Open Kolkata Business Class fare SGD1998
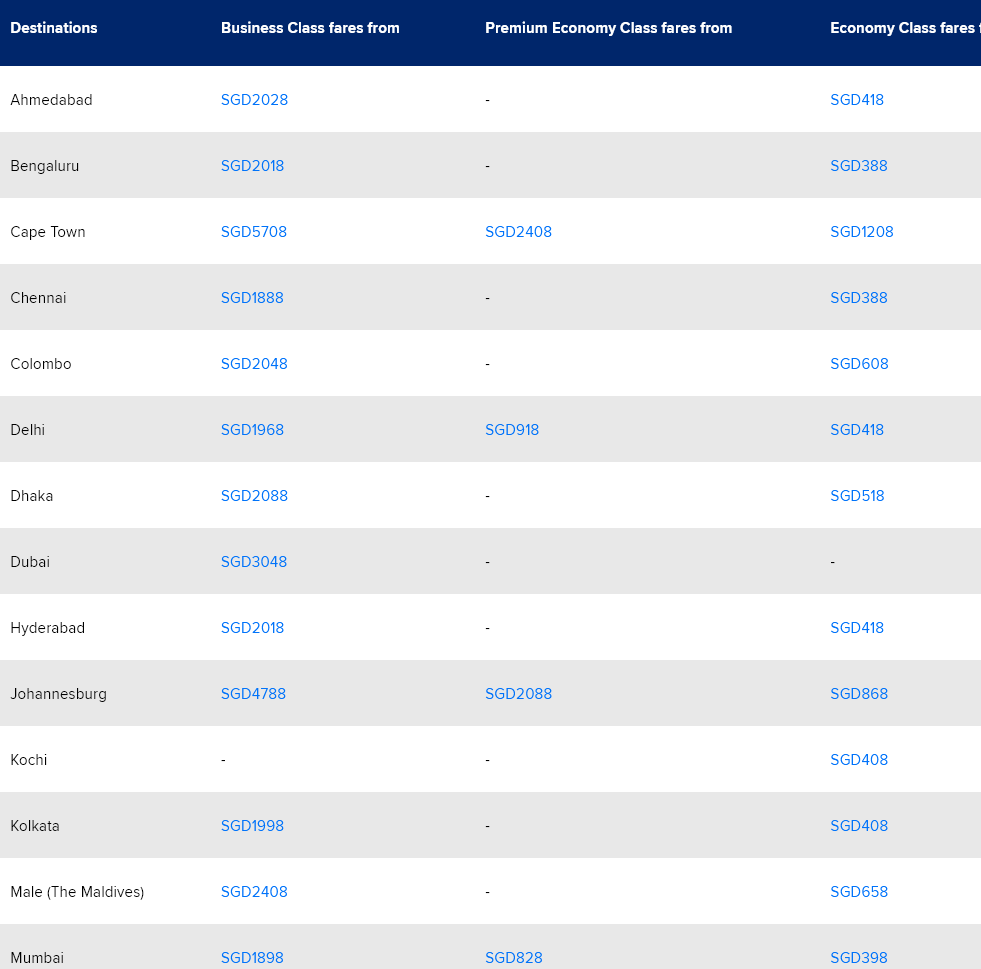 point(252,826)
